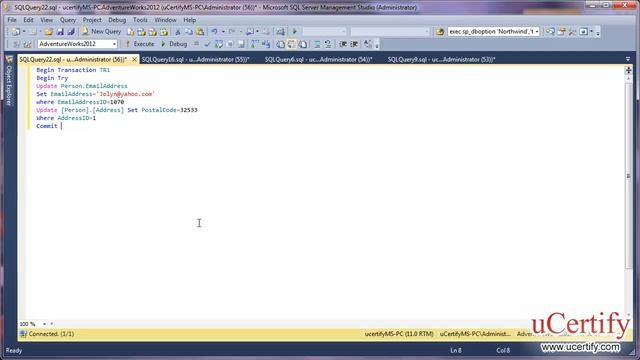This screenshot has width=640, height=360.
Task: Switch to the SQLQuery16.sql tab
Action: (195, 59)
